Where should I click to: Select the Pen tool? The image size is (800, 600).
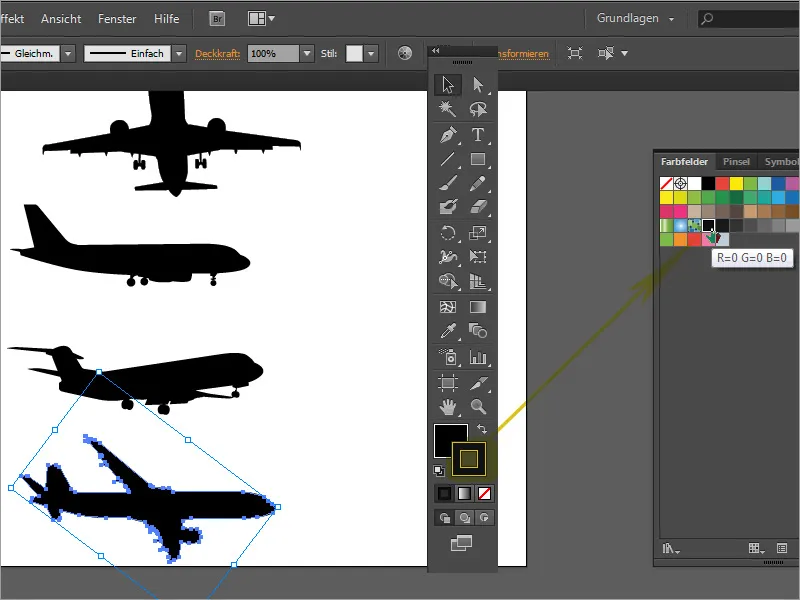point(448,135)
